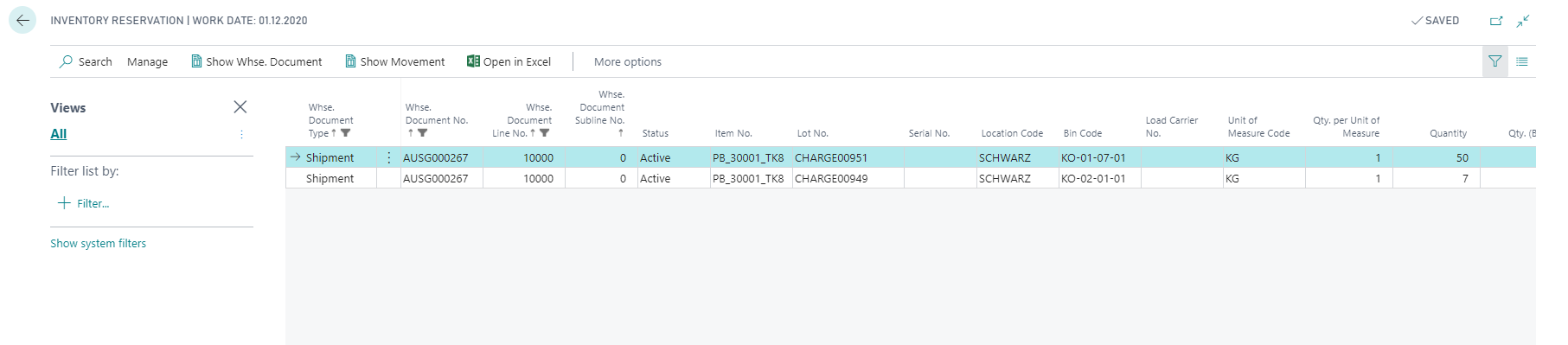Click Show Movement action
This screenshot has width=1568, height=345.
[394, 61]
